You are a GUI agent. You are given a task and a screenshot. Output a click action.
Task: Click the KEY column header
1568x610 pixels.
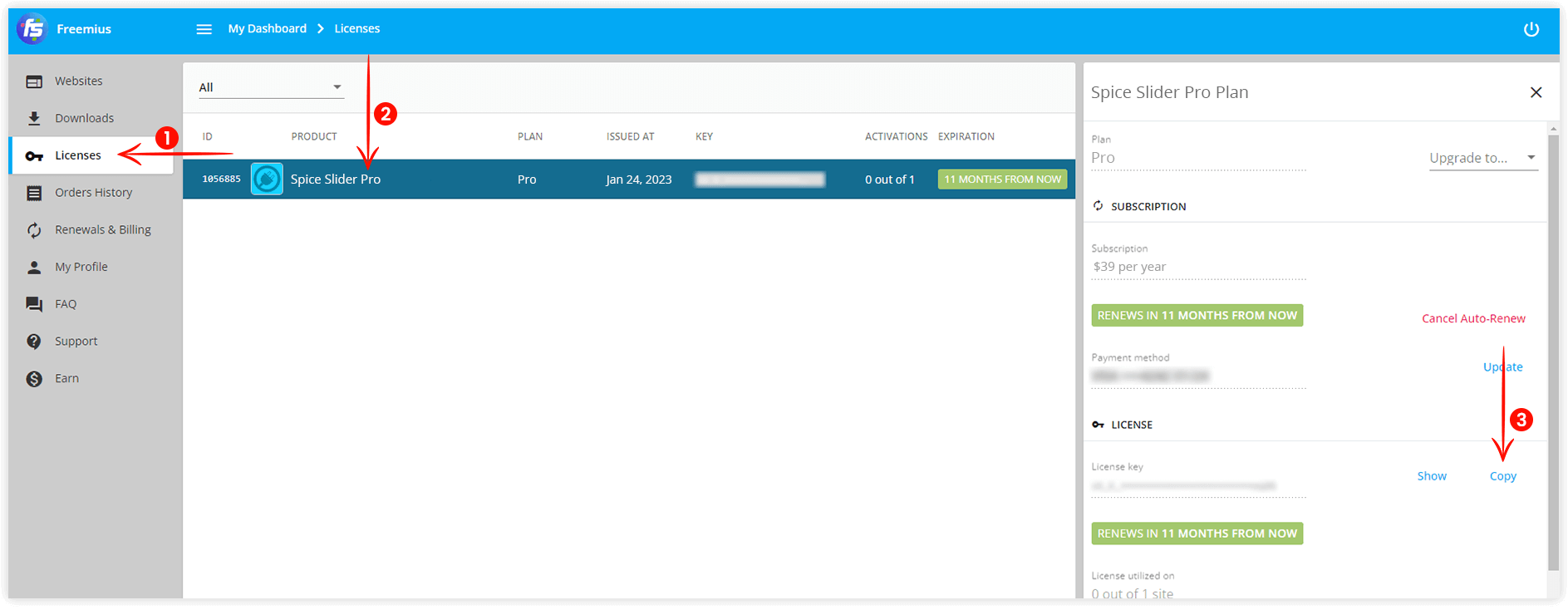click(705, 136)
